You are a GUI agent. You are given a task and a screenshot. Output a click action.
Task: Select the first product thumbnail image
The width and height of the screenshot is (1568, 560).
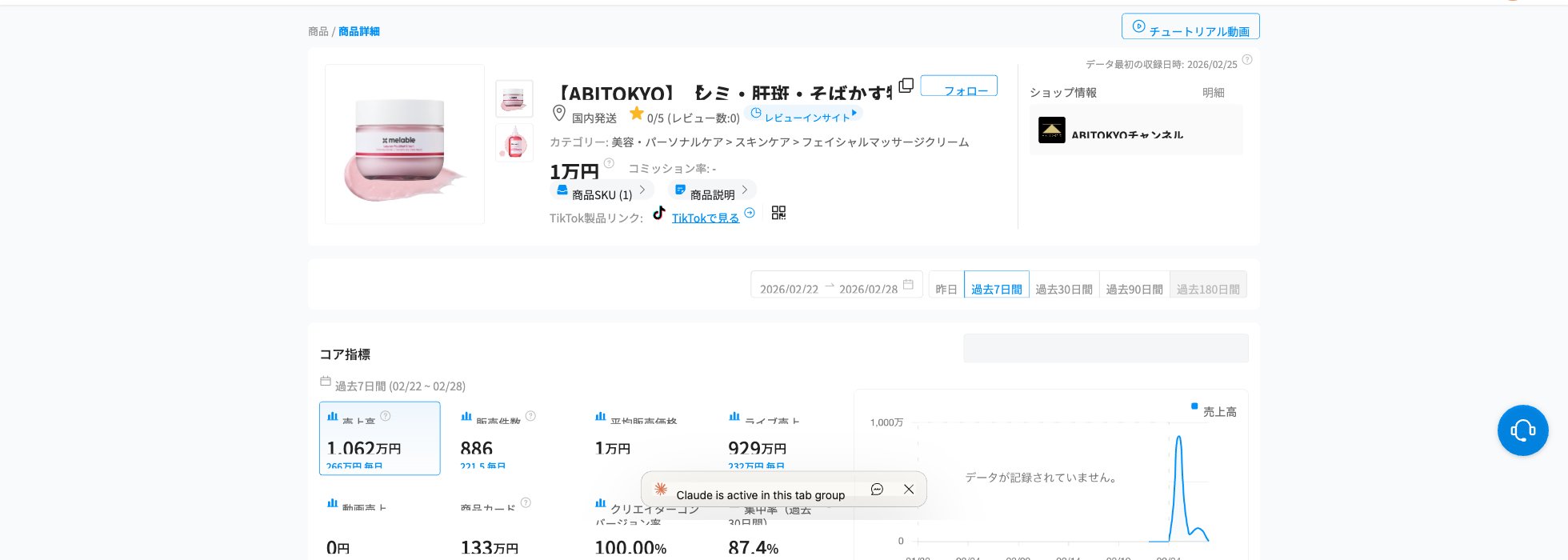(x=514, y=99)
